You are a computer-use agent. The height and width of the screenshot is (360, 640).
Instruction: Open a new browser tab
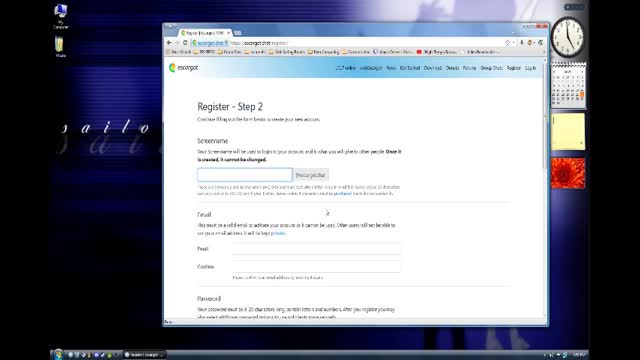click(238, 33)
